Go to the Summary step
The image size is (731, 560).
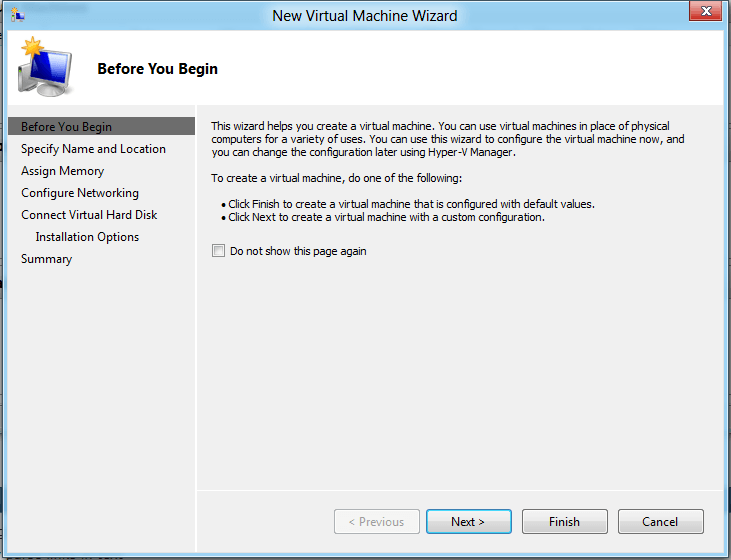46,259
